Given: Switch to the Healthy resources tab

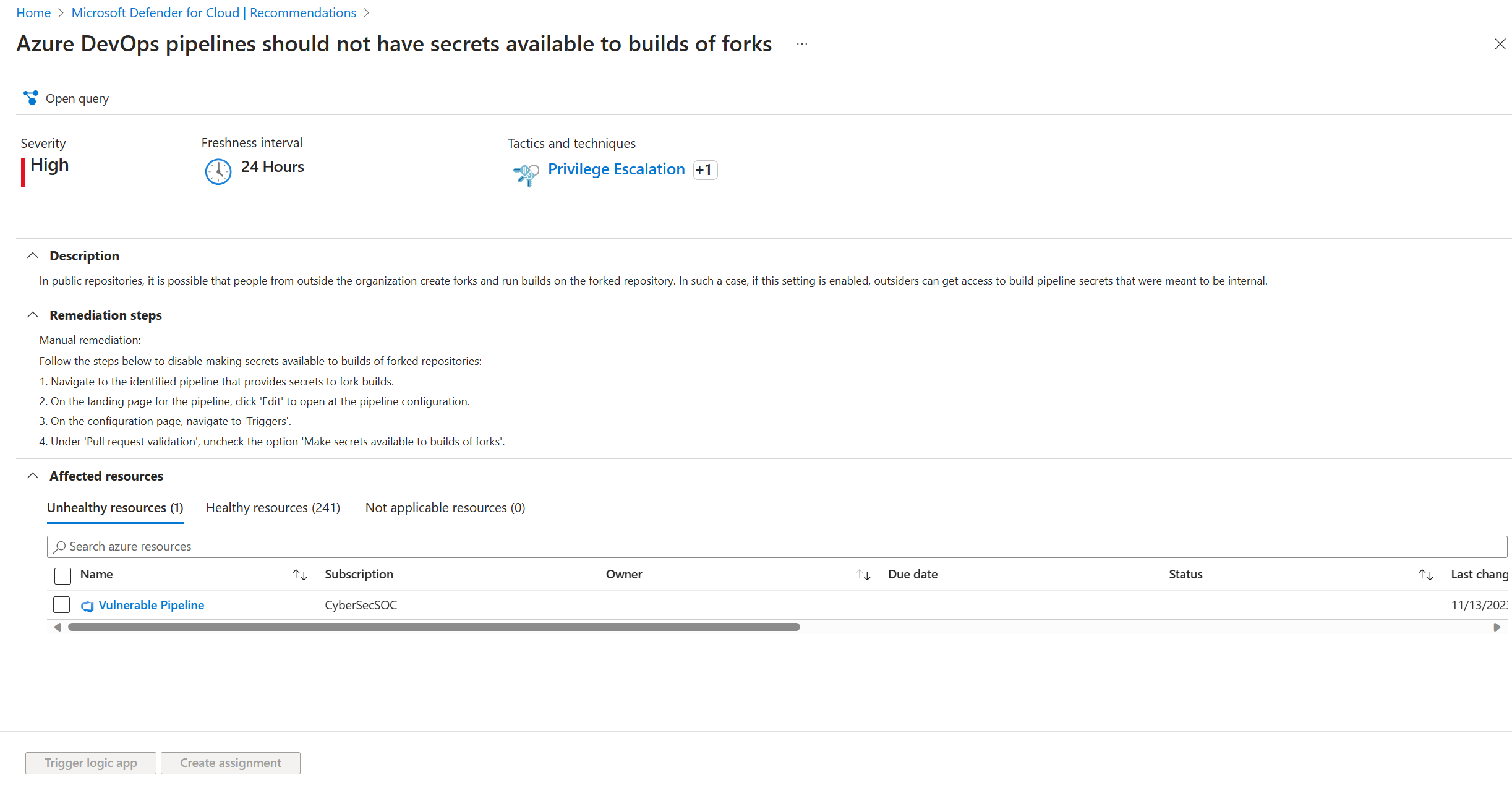Looking at the screenshot, I should [273, 507].
